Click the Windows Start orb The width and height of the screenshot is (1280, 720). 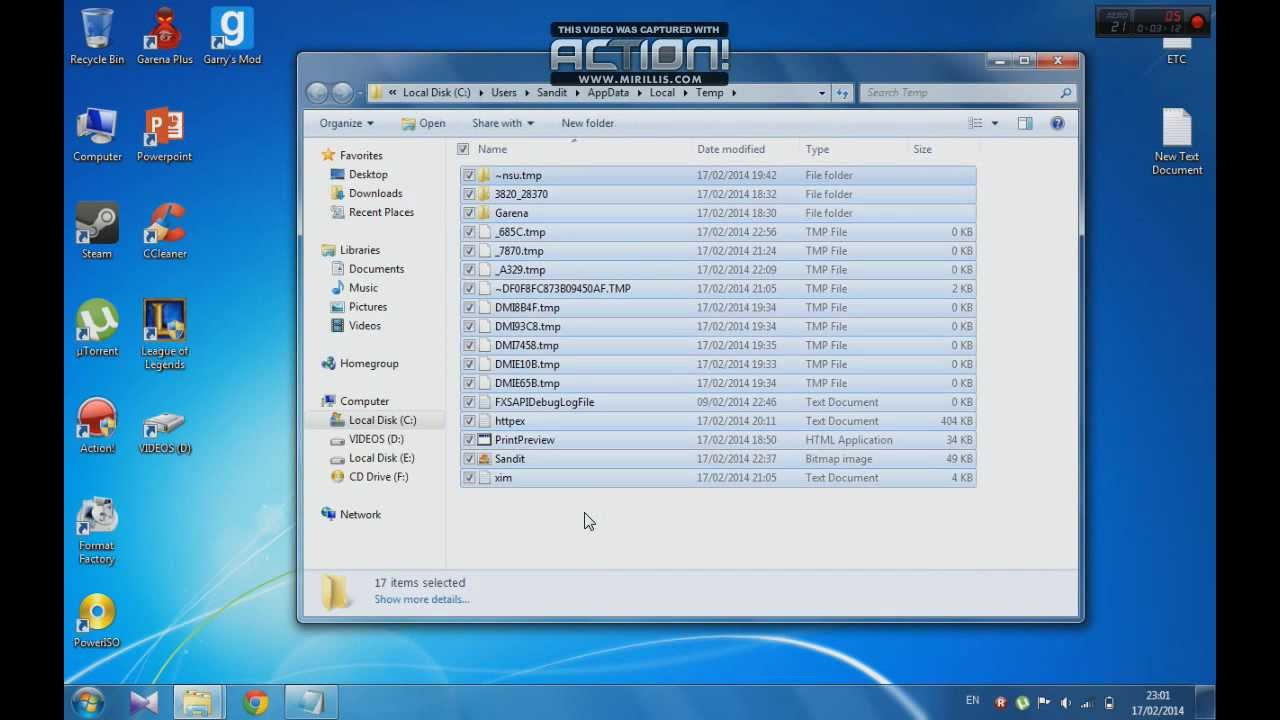(88, 703)
